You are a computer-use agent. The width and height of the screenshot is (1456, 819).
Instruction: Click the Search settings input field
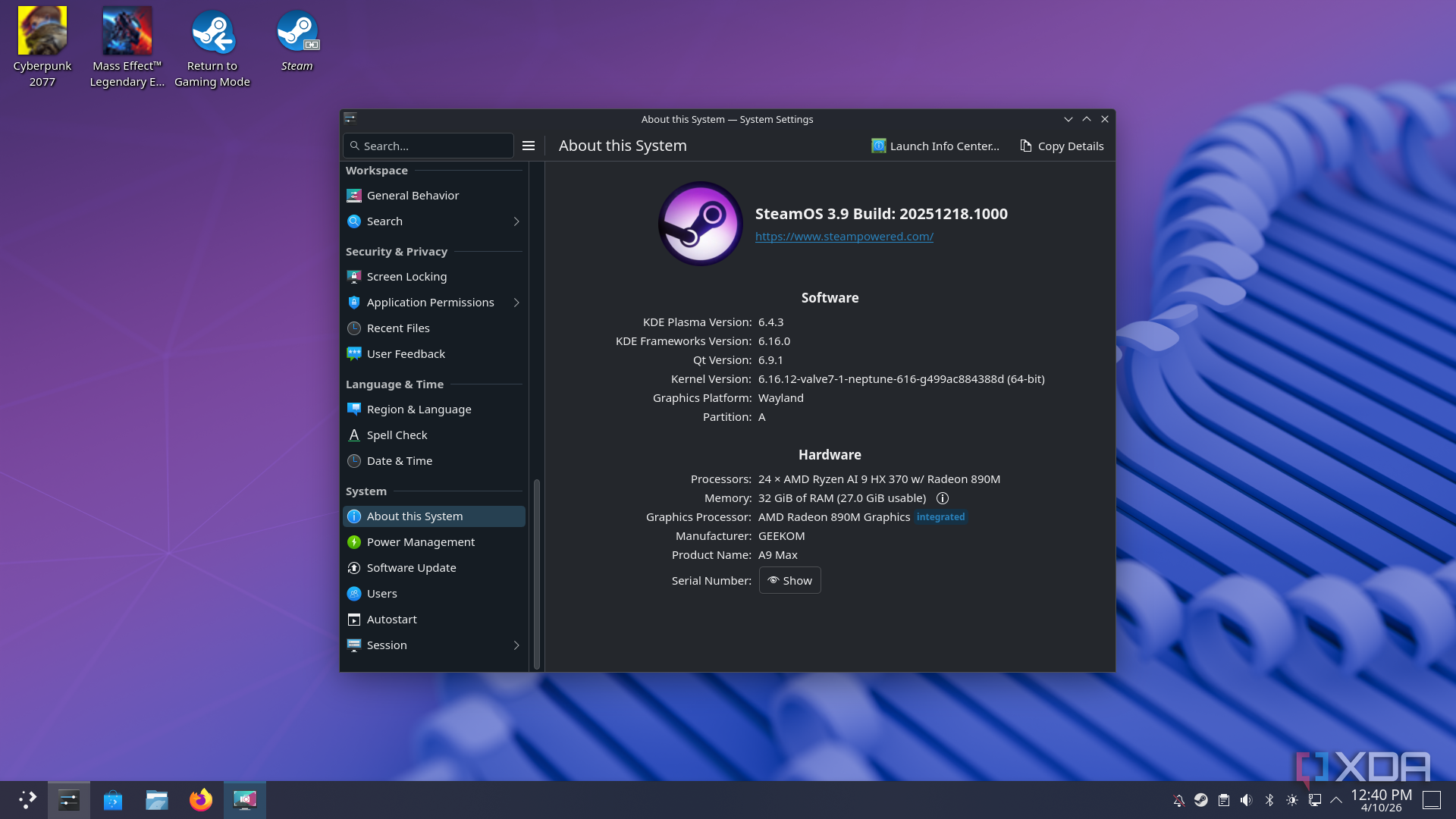(428, 146)
